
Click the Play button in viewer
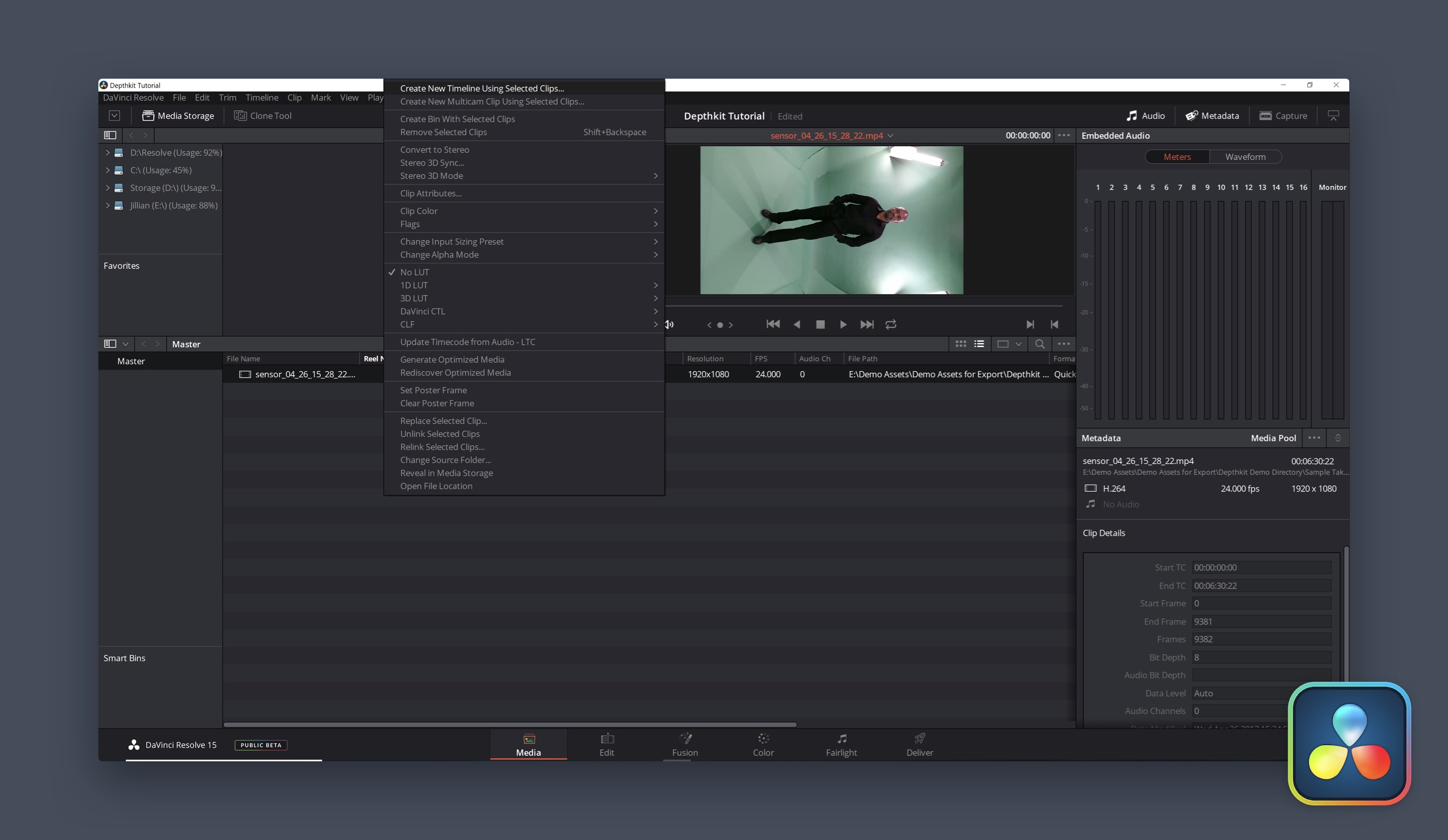tap(843, 325)
